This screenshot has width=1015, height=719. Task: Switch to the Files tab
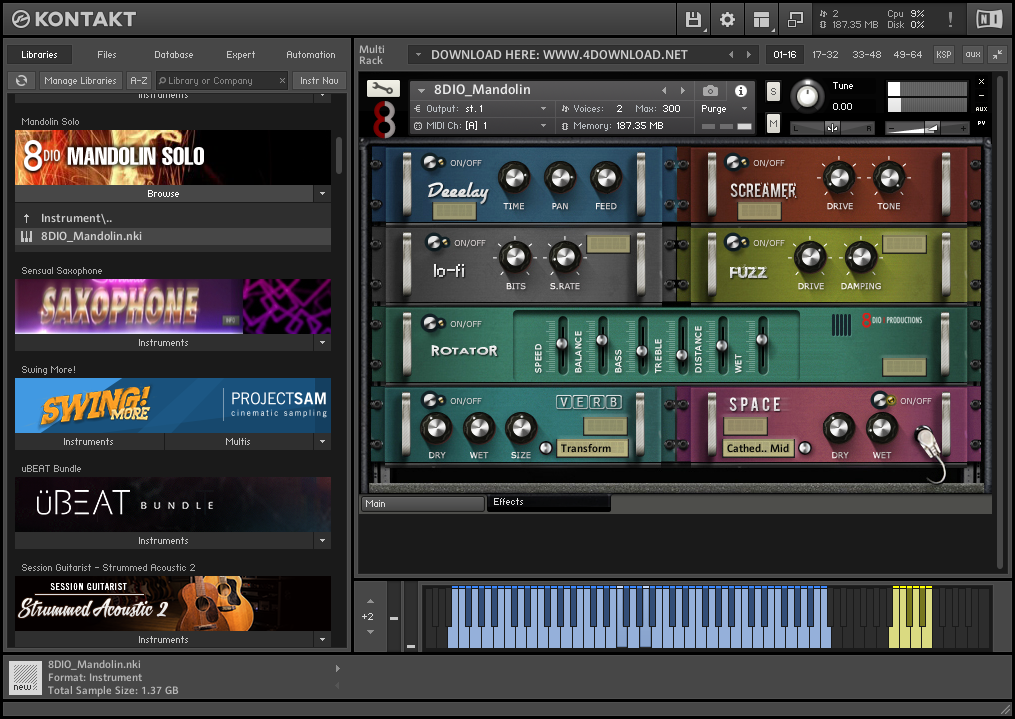[107, 55]
